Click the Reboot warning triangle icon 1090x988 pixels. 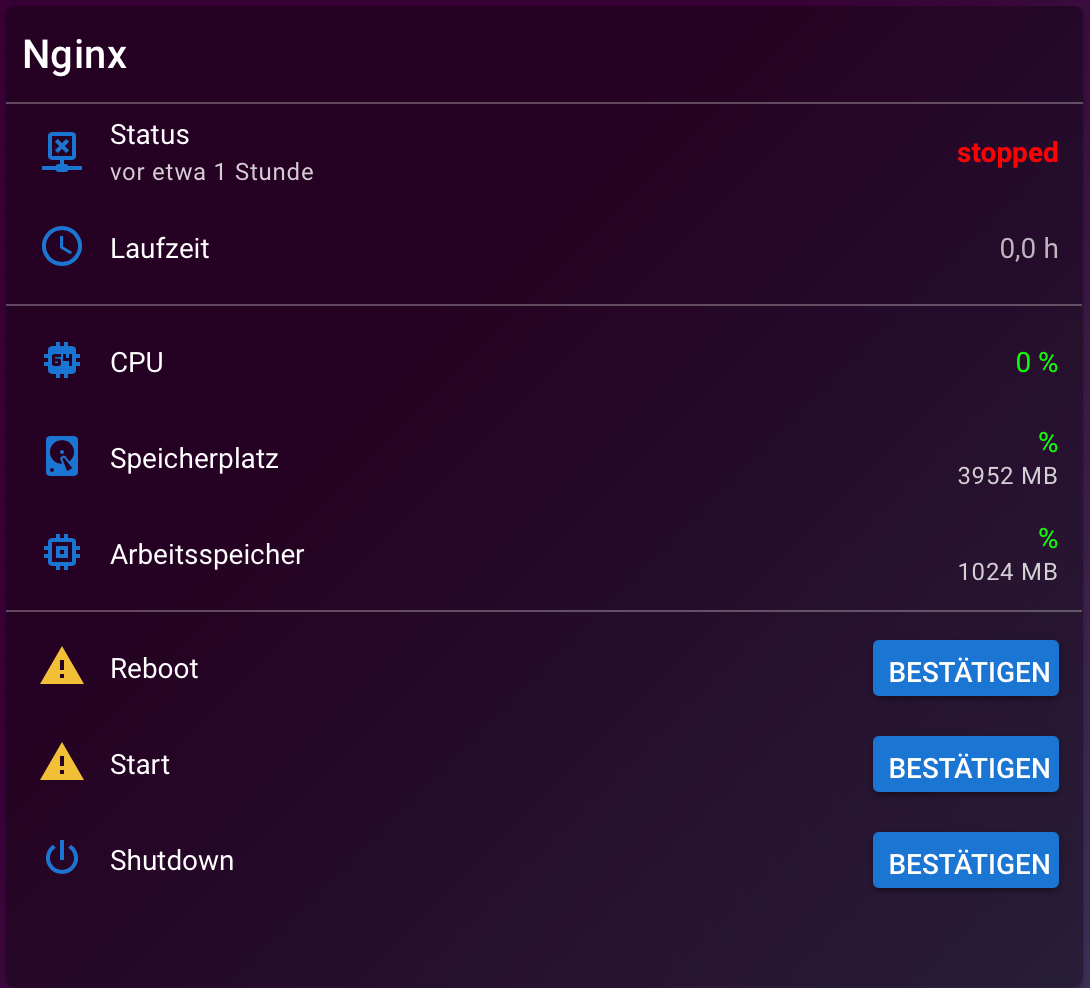click(62, 666)
